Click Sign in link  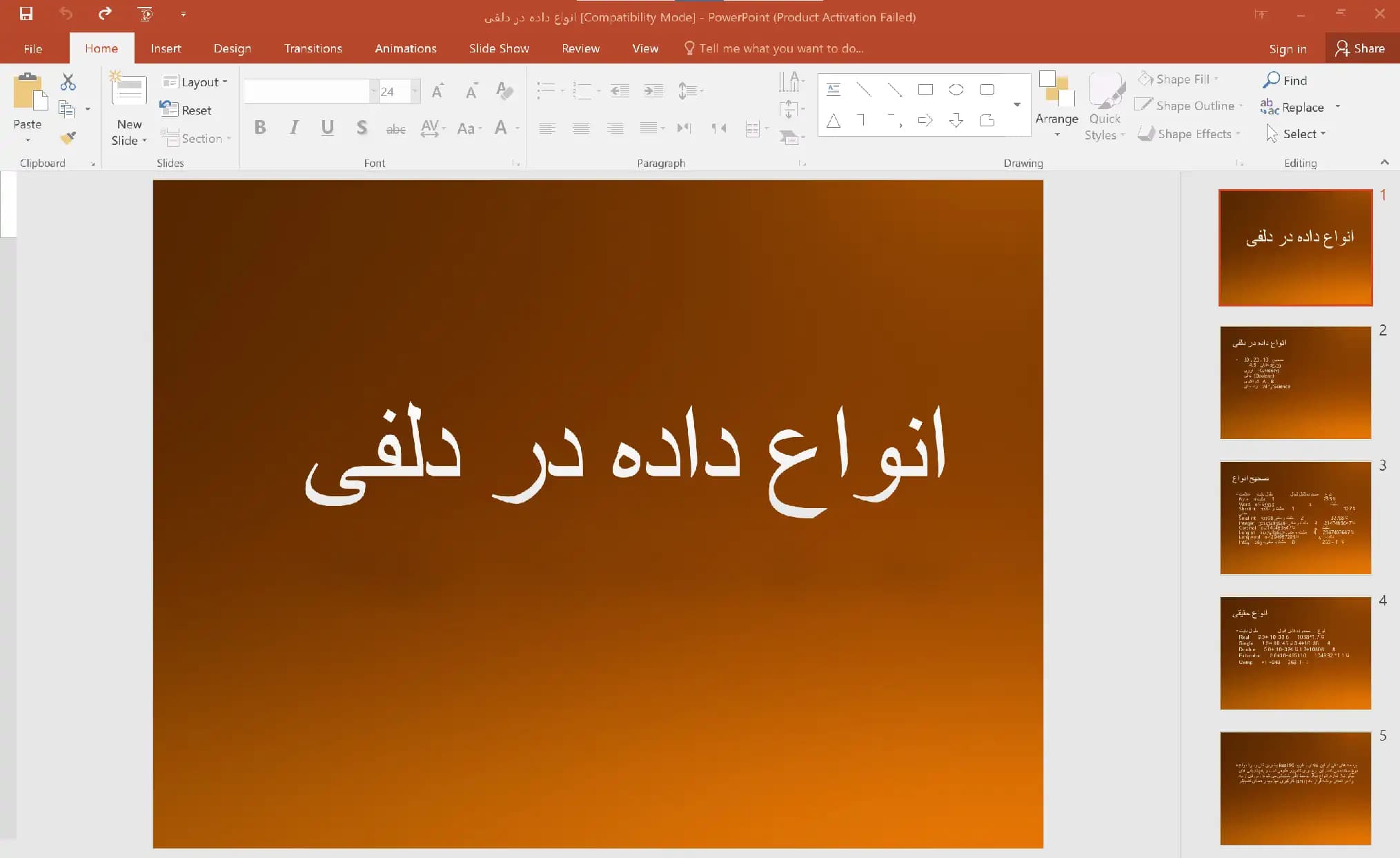pos(1288,49)
